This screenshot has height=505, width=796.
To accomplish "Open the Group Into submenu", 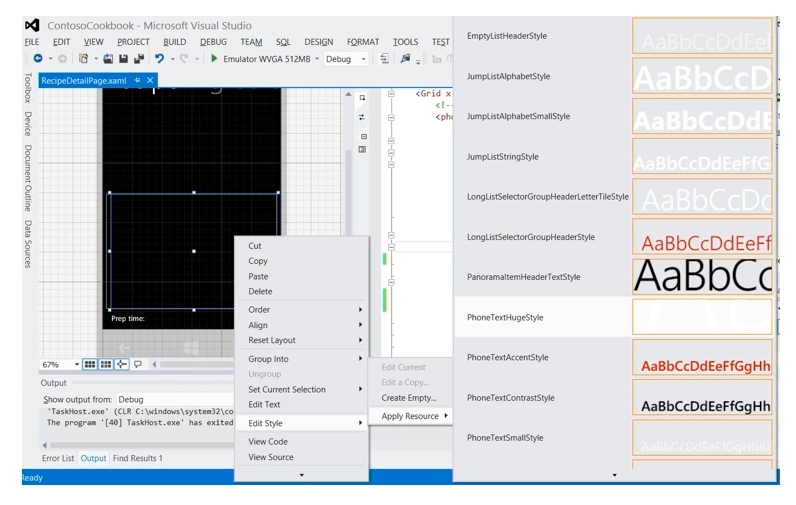I will pos(302,359).
